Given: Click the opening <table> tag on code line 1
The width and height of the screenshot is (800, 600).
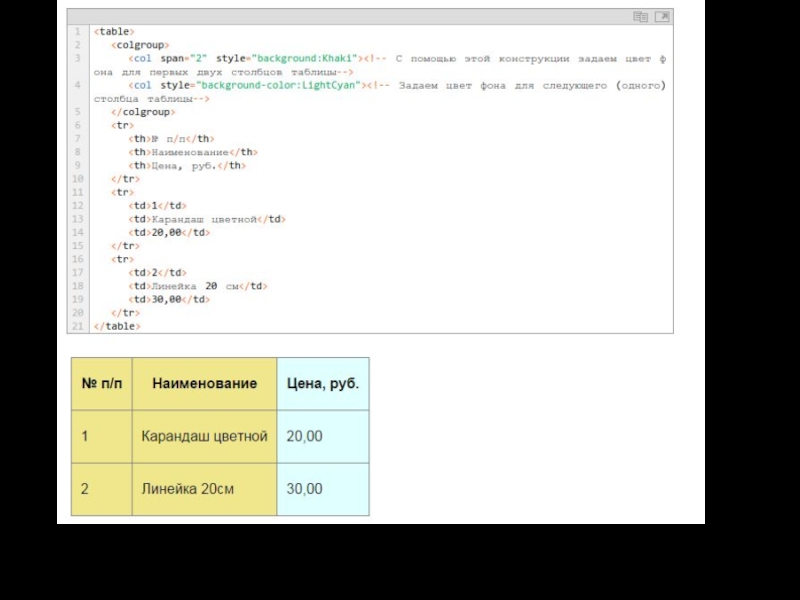Looking at the screenshot, I should tap(114, 32).
